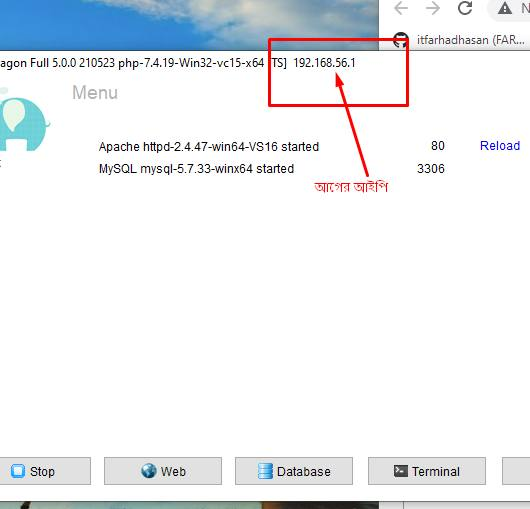Click the globe icon on Web button
This screenshot has height=509, width=530.
coord(149,471)
